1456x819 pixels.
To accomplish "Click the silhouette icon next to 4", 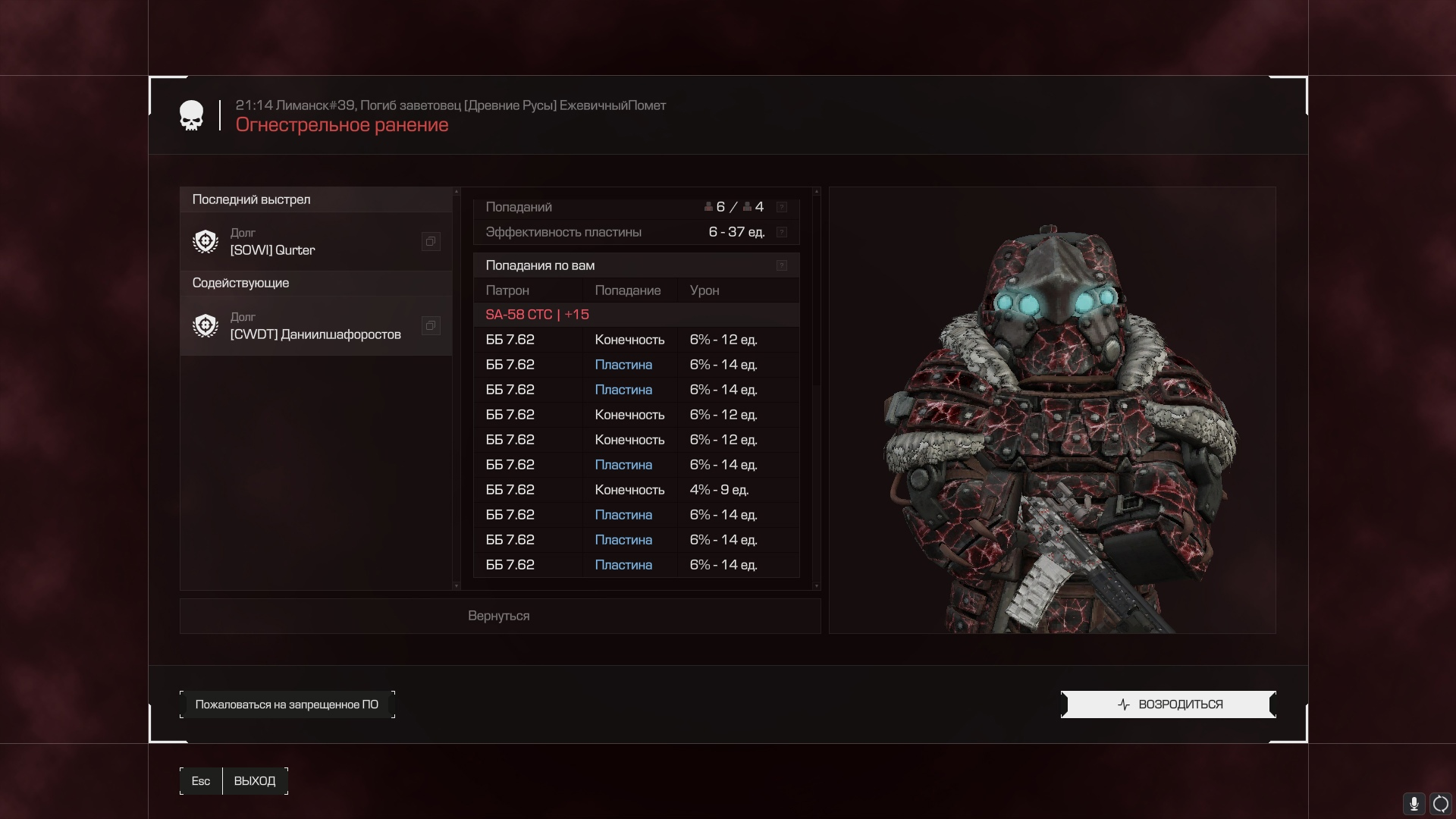I will (747, 207).
